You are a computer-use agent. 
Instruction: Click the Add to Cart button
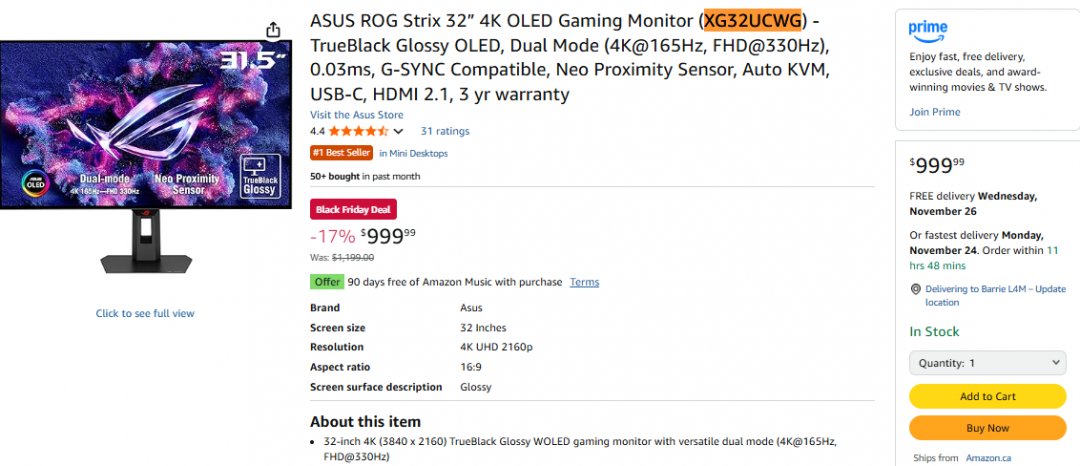[987, 396]
